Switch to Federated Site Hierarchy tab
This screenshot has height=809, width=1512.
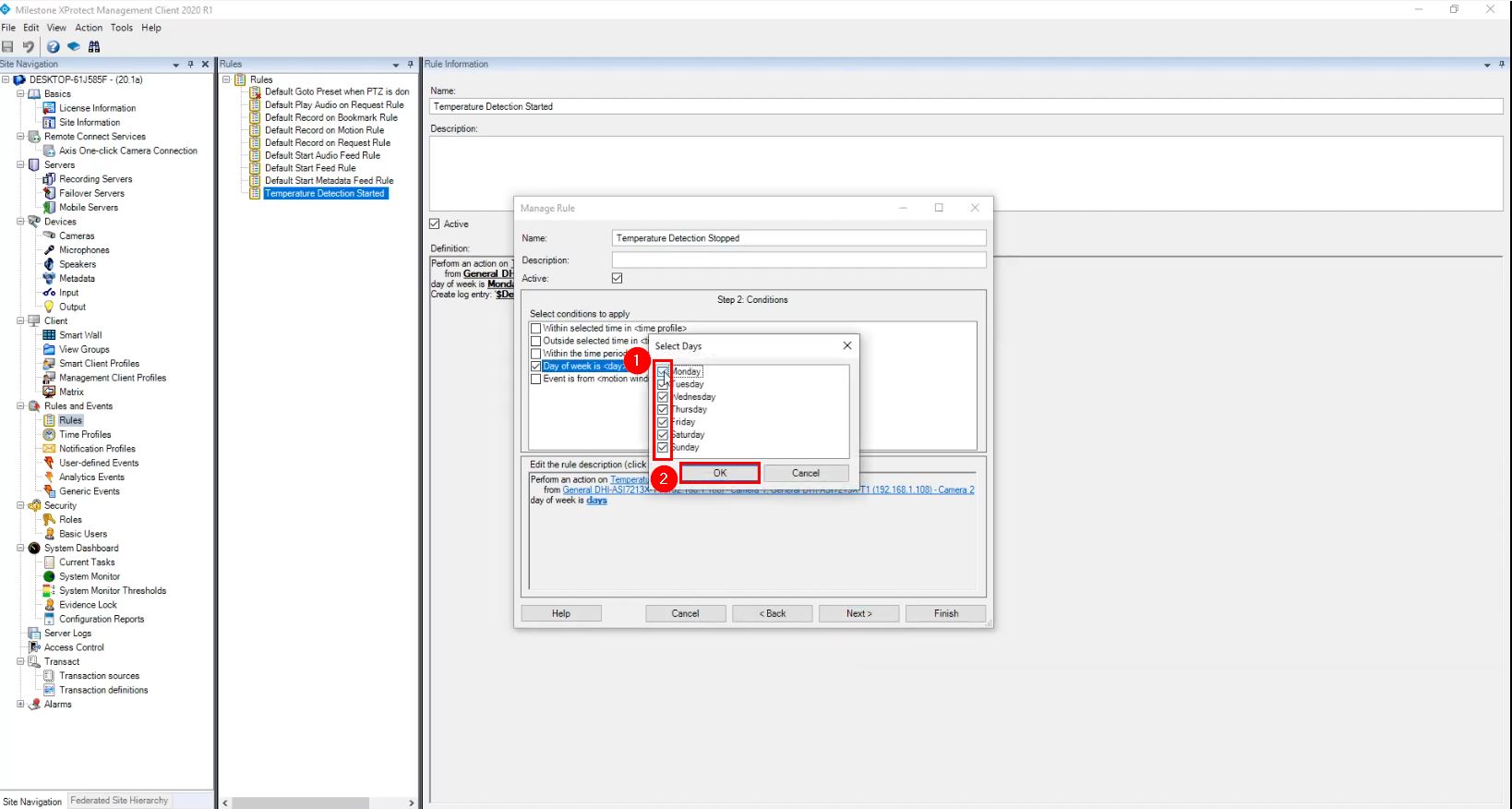119,801
